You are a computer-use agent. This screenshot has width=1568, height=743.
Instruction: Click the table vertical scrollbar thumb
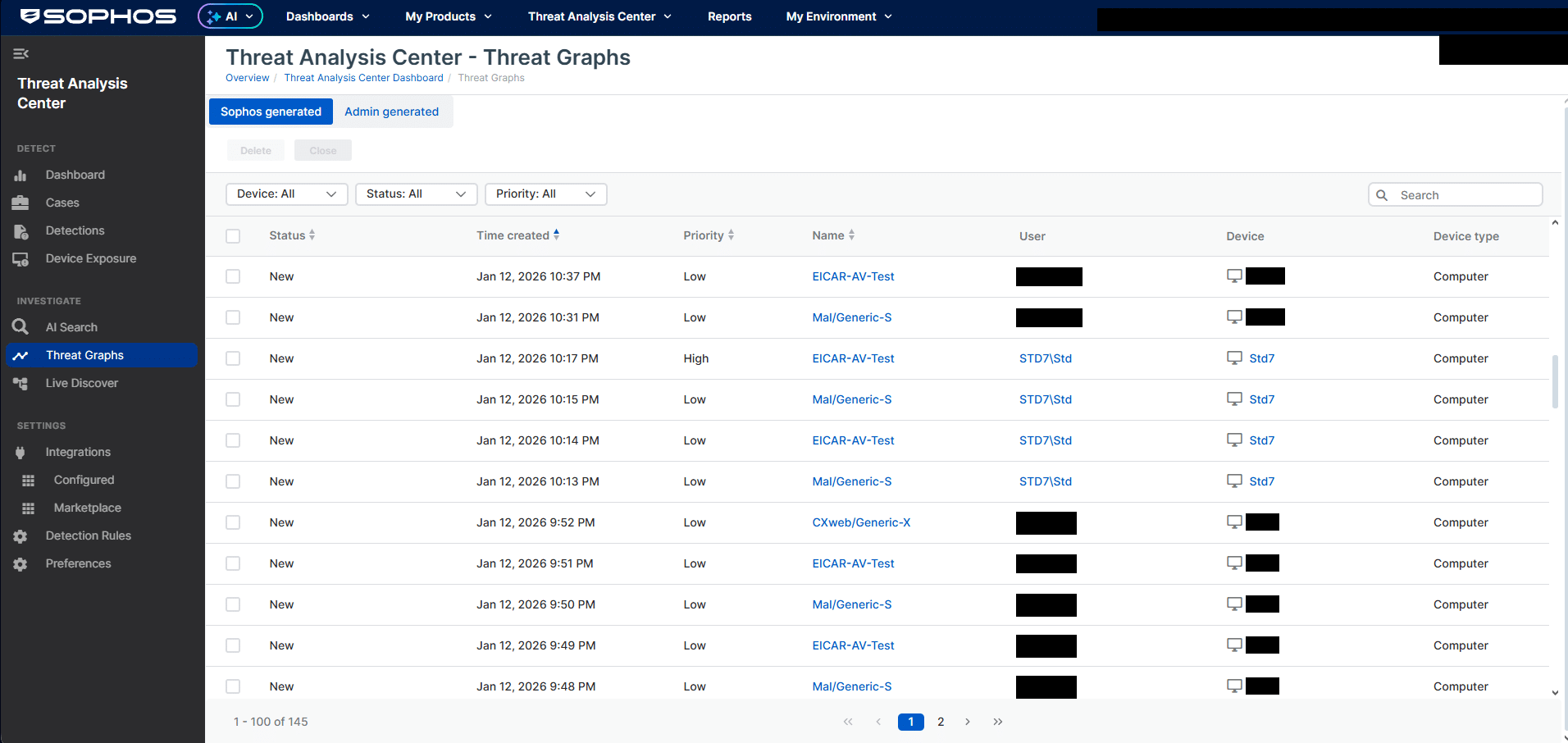click(x=1555, y=381)
